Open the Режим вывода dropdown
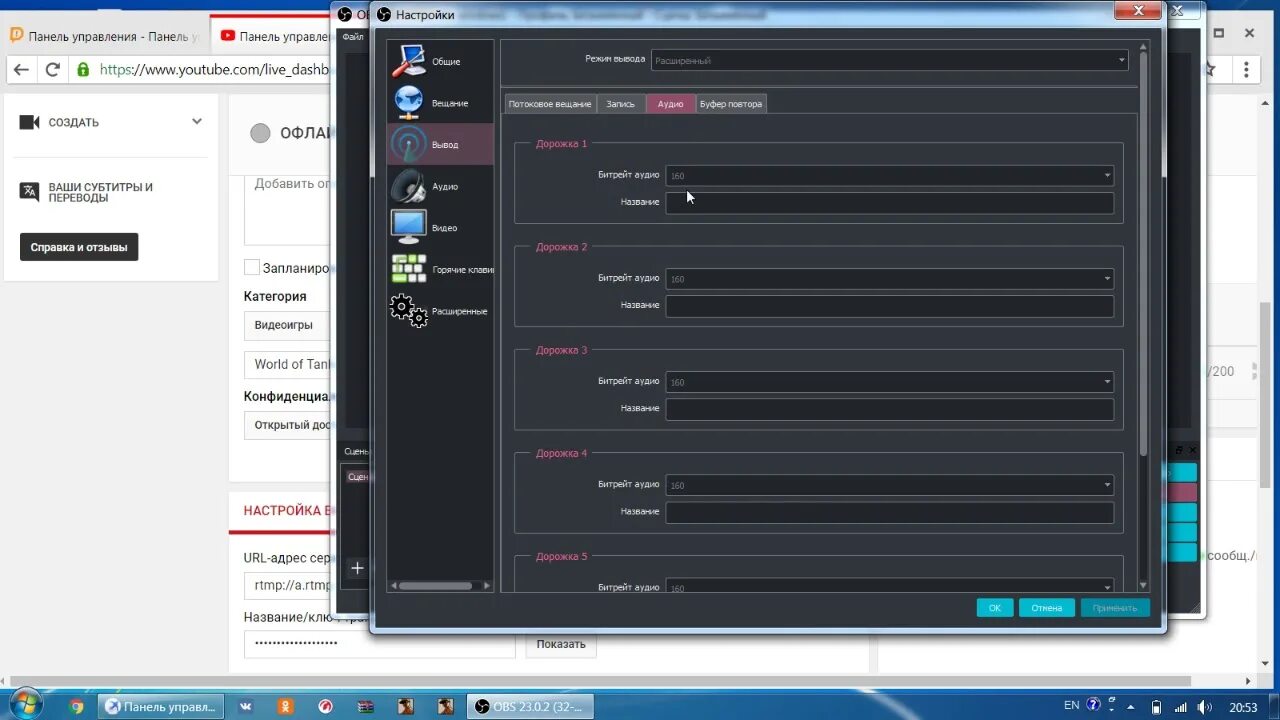 (x=889, y=60)
